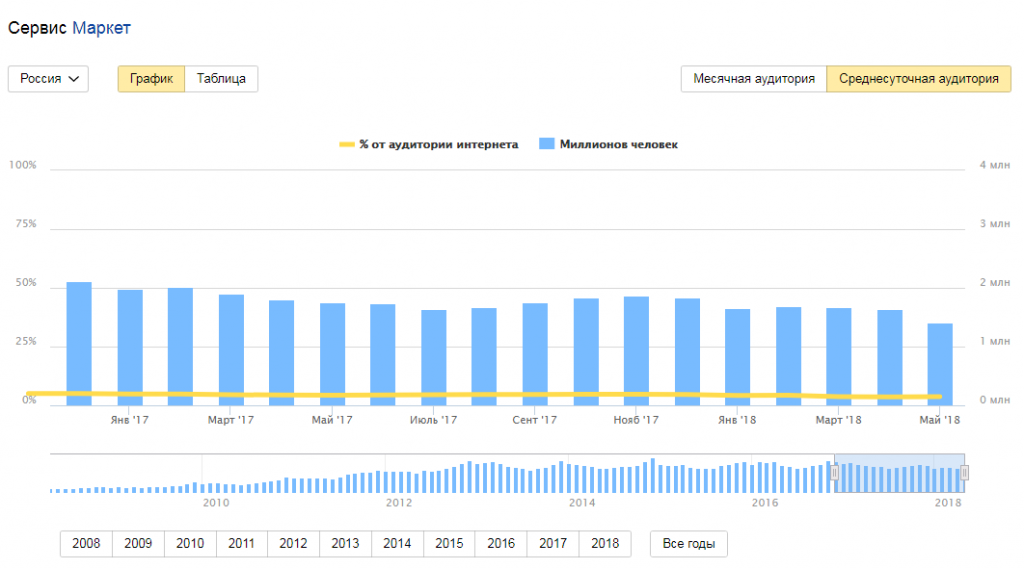Click the last bar for Май '18
The width and height of the screenshot is (1024, 569).
click(x=939, y=364)
